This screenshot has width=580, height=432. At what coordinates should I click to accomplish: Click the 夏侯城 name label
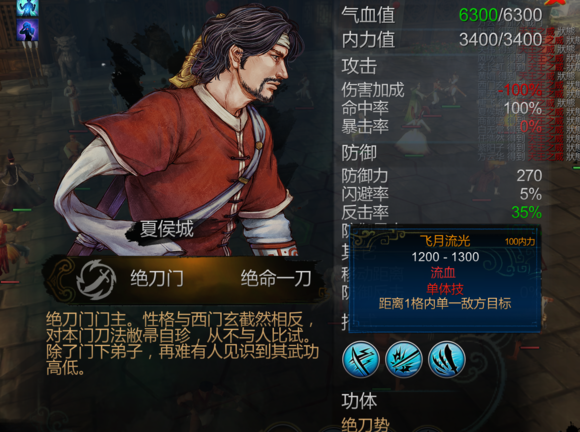click(x=166, y=230)
